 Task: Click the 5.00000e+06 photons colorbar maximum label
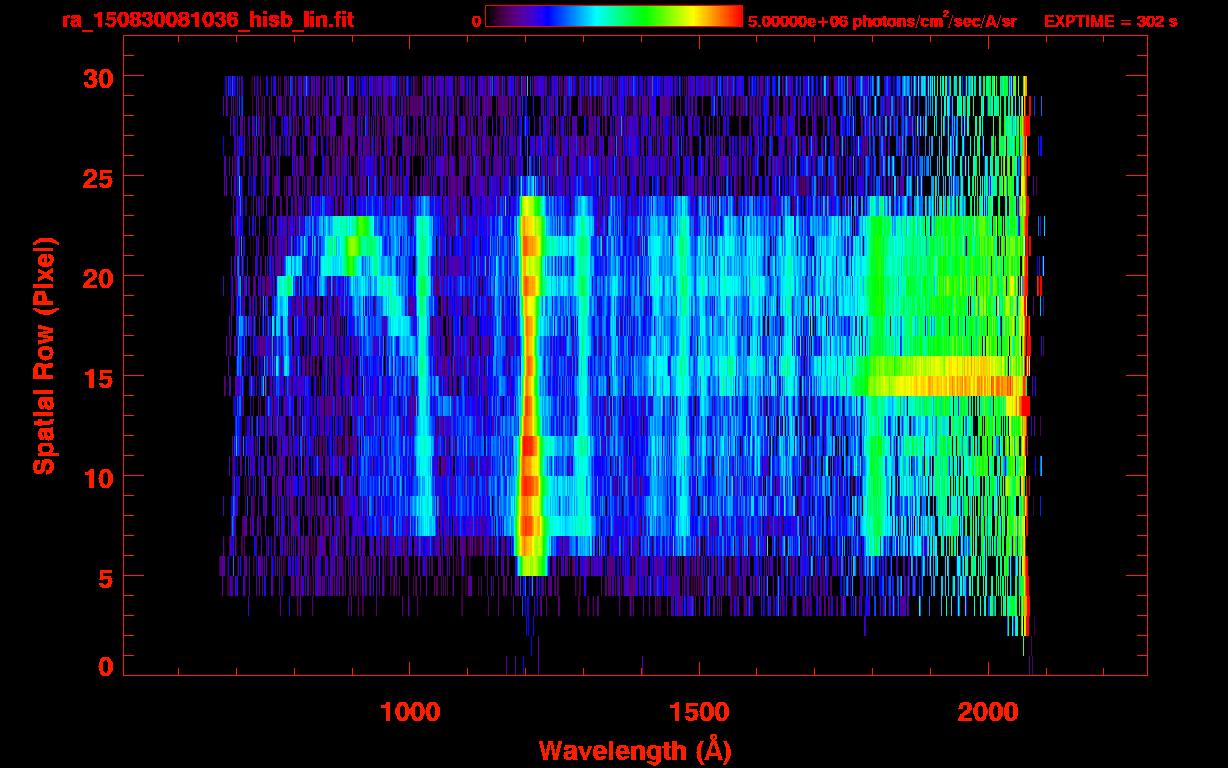pyautogui.click(x=882, y=20)
